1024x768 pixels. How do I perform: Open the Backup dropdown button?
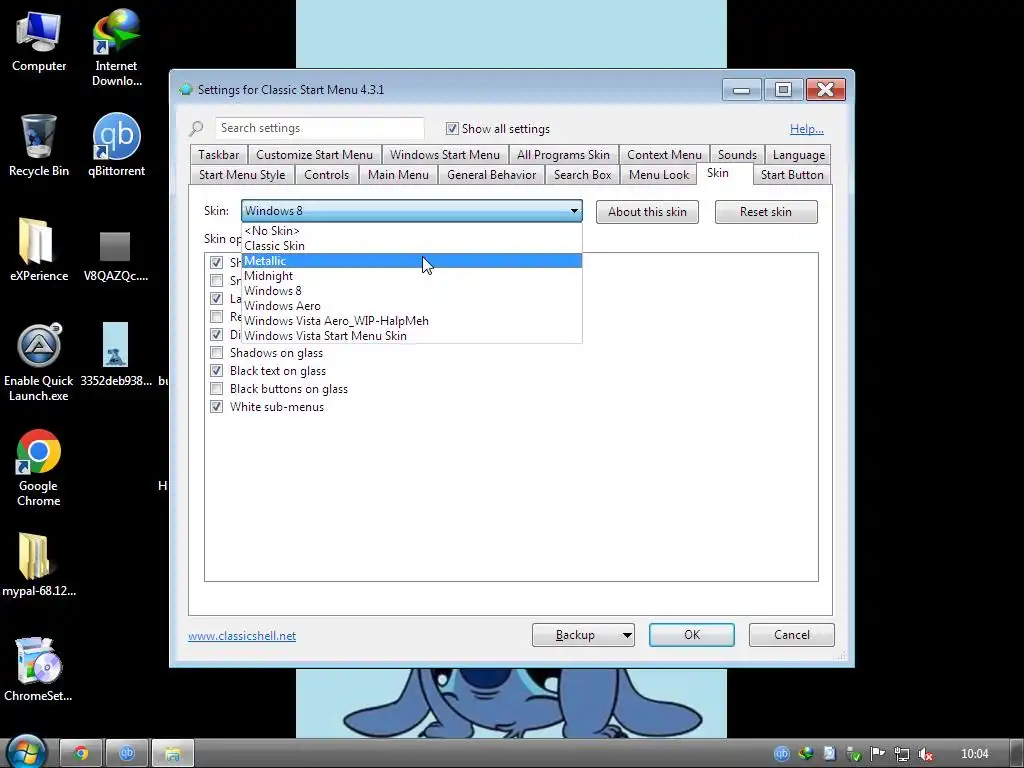[x=583, y=635]
